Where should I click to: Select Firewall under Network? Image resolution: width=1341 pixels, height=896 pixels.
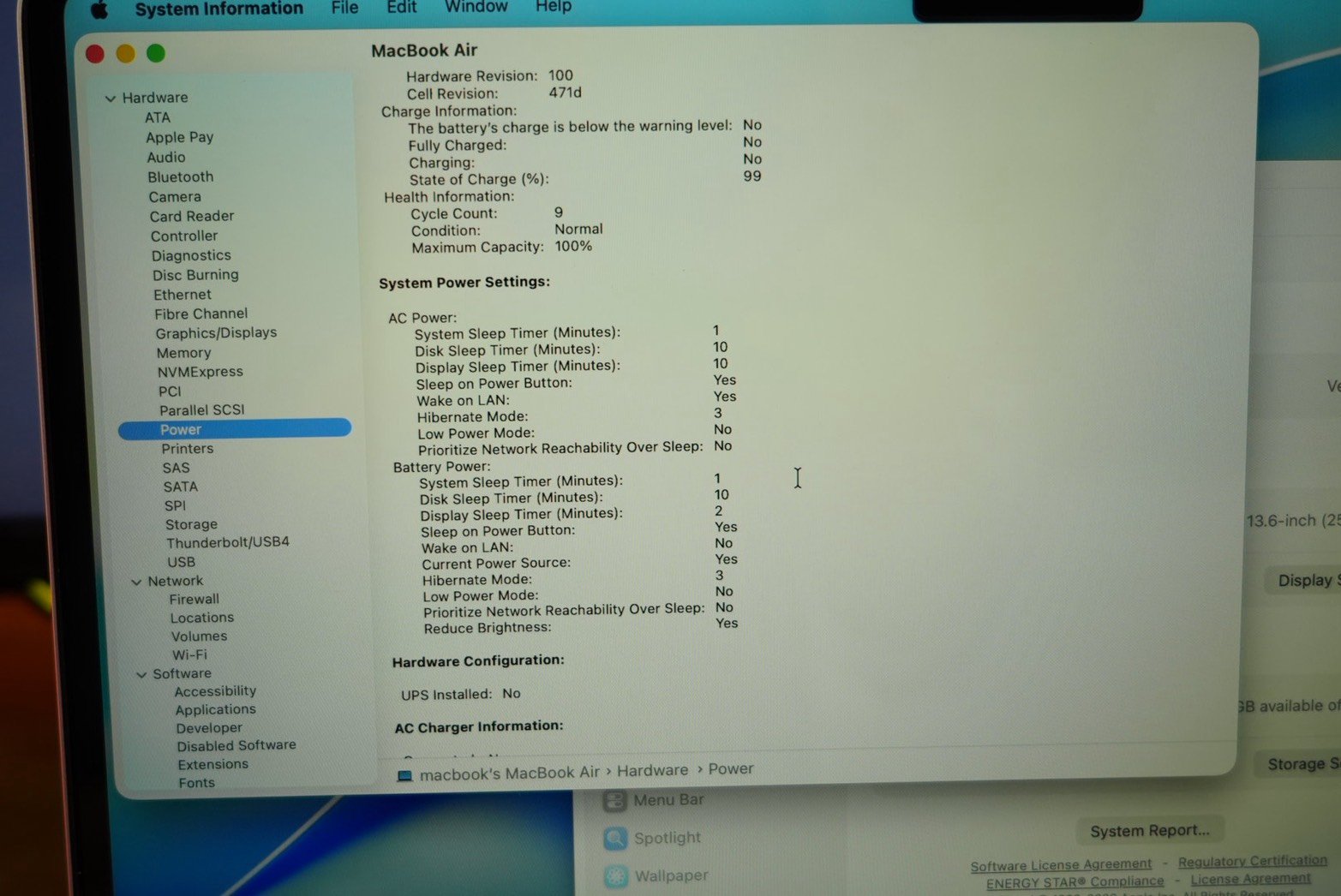[x=195, y=600]
